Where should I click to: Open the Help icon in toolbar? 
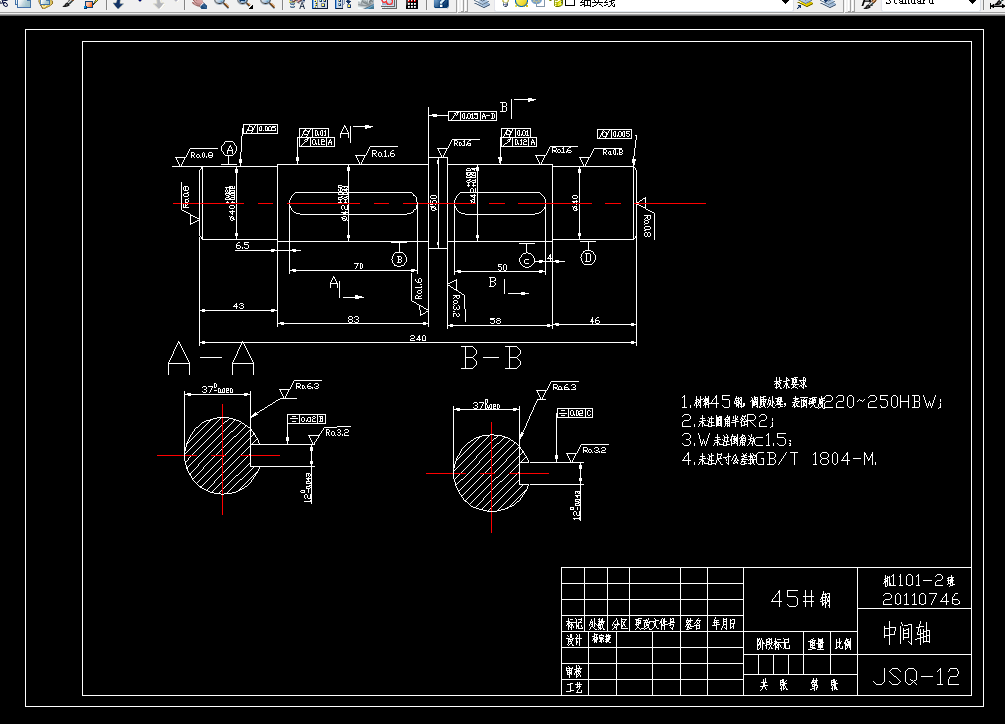[x=441, y=3]
